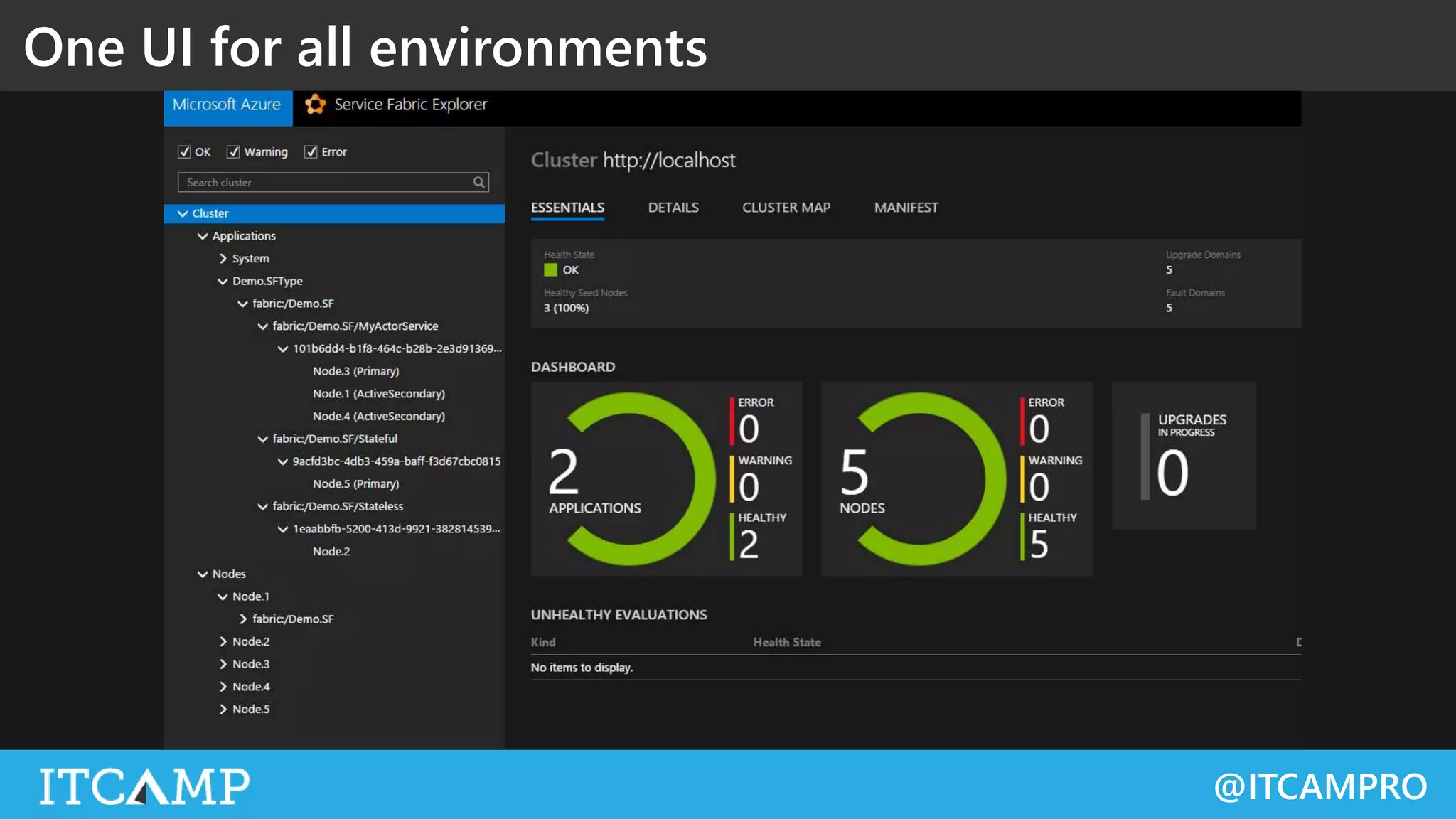The width and height of the screenshot is (1456, 819).
Task: Select Node.3 (Primary) replica
Action: pos(355,371)
